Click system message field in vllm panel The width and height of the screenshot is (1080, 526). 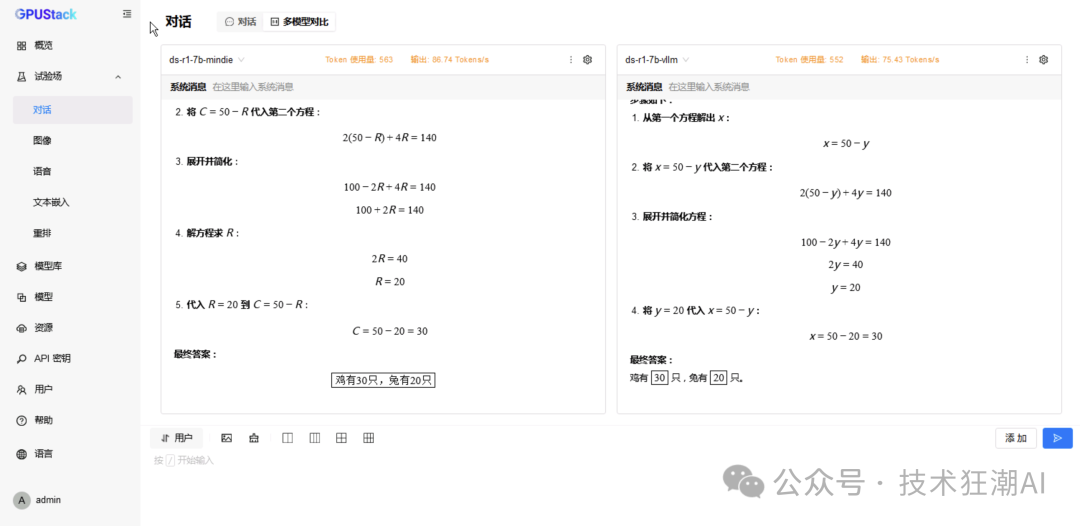pyautogui.click(x=839, y=87)
